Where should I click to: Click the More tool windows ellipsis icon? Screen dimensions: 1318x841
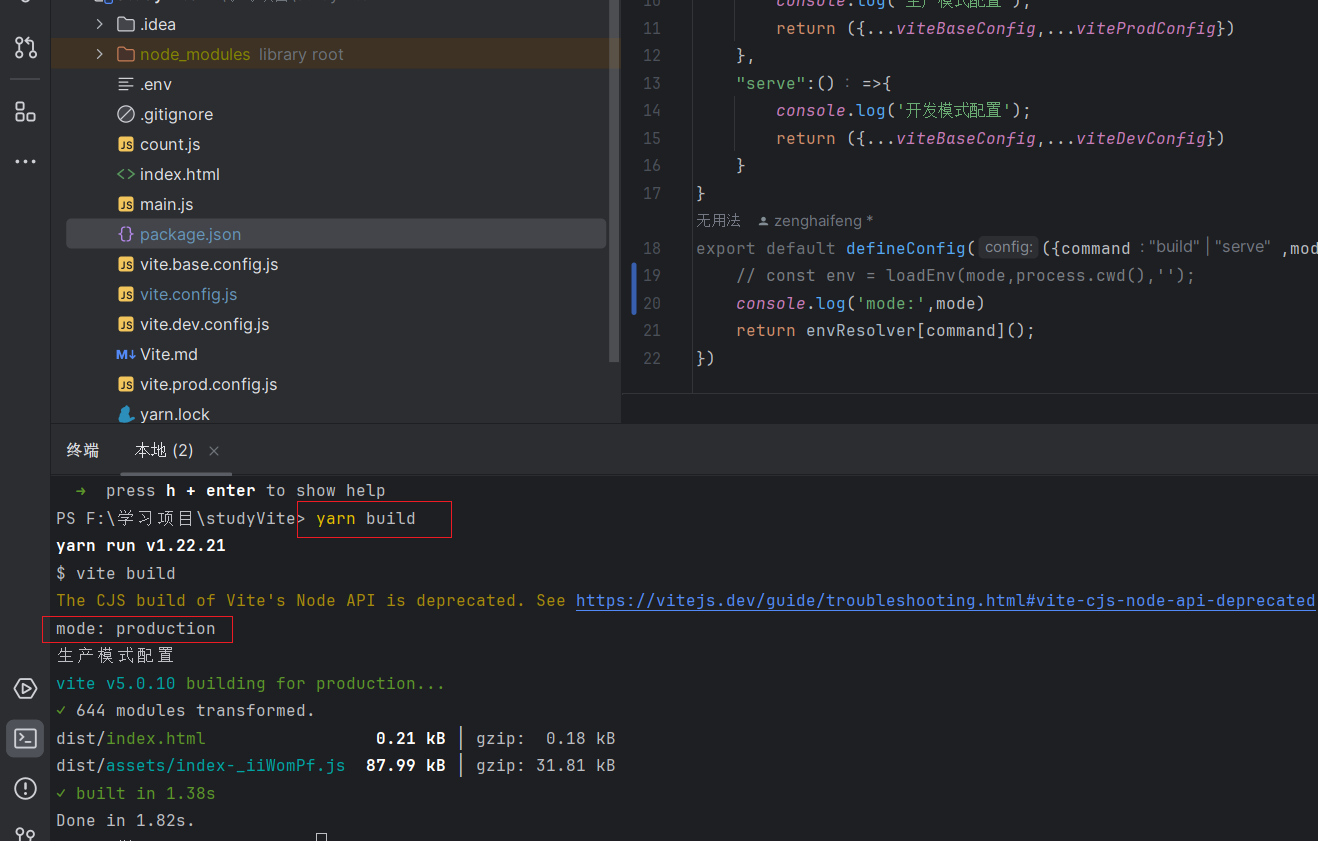tap(25, 161)
